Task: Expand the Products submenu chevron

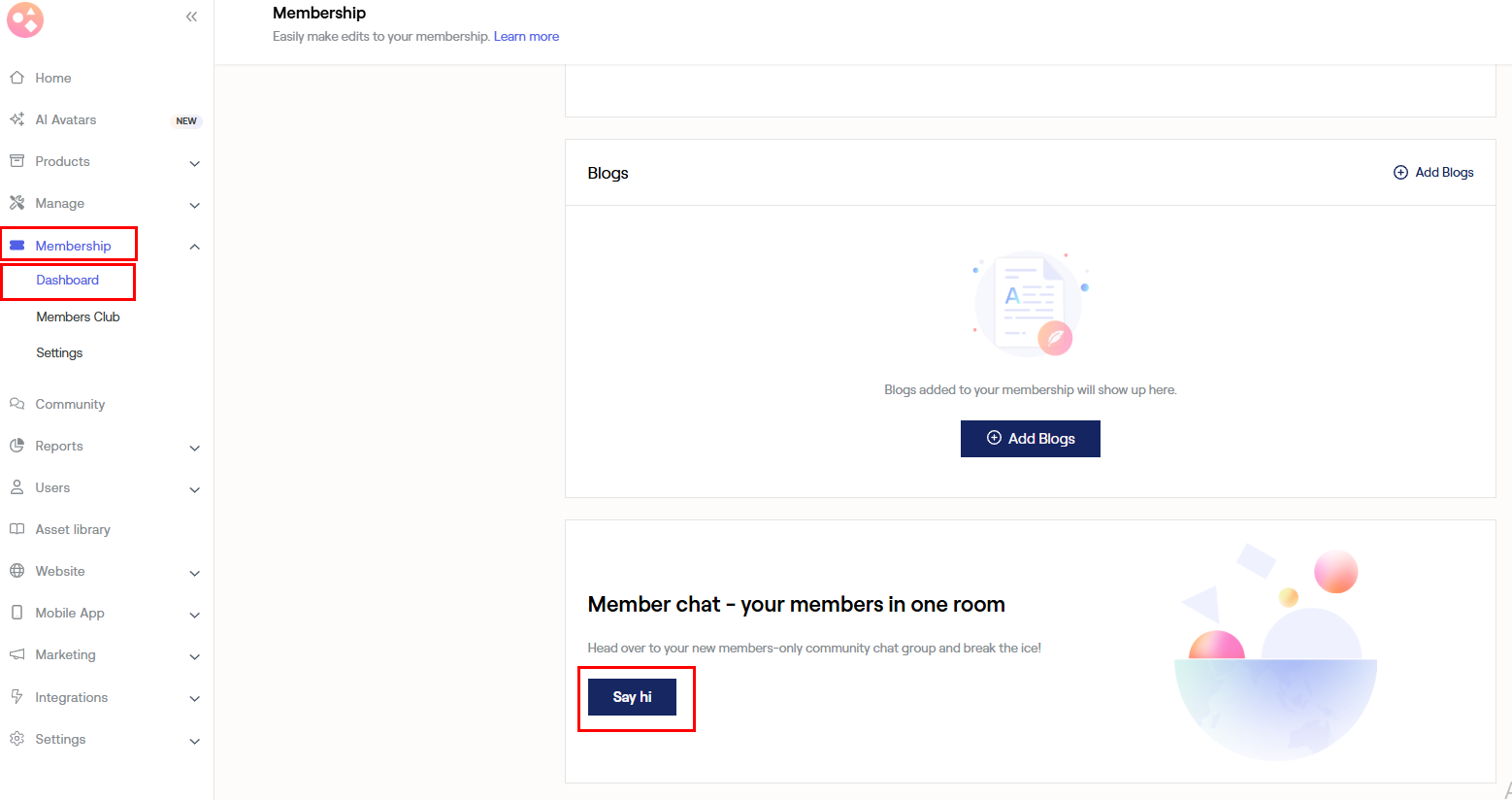Action: pyautogui.click(x=194, y=163)
